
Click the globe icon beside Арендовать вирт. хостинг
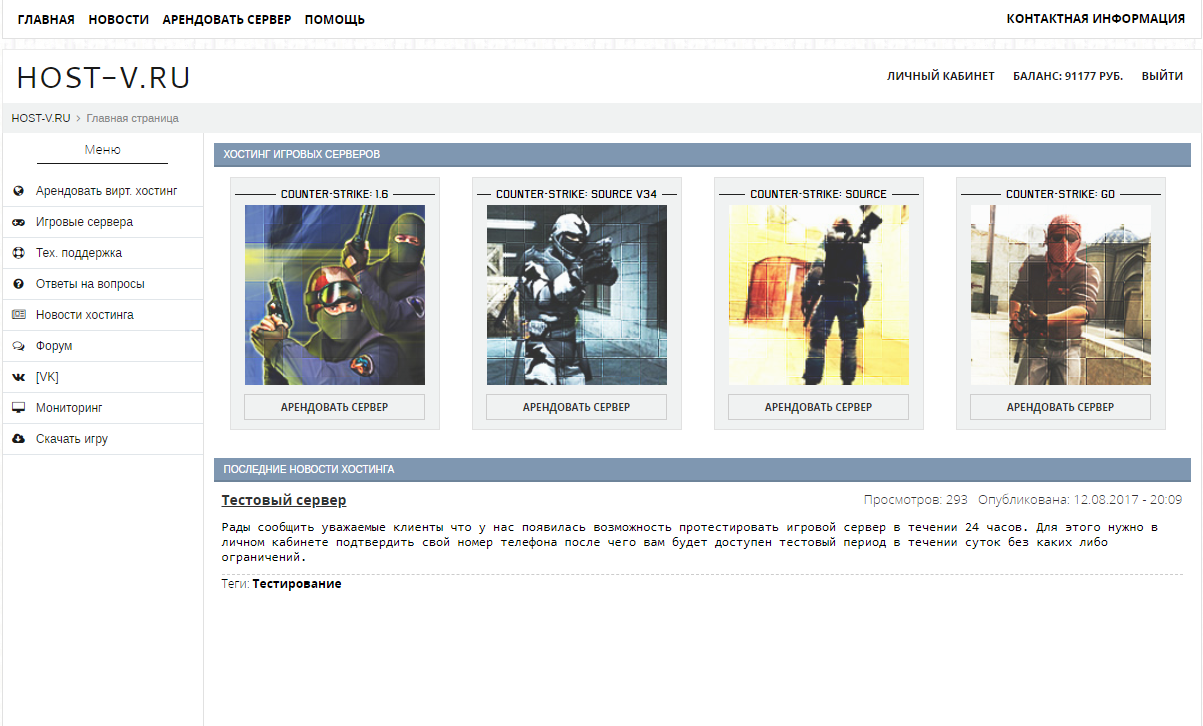(x=18, y=191)
